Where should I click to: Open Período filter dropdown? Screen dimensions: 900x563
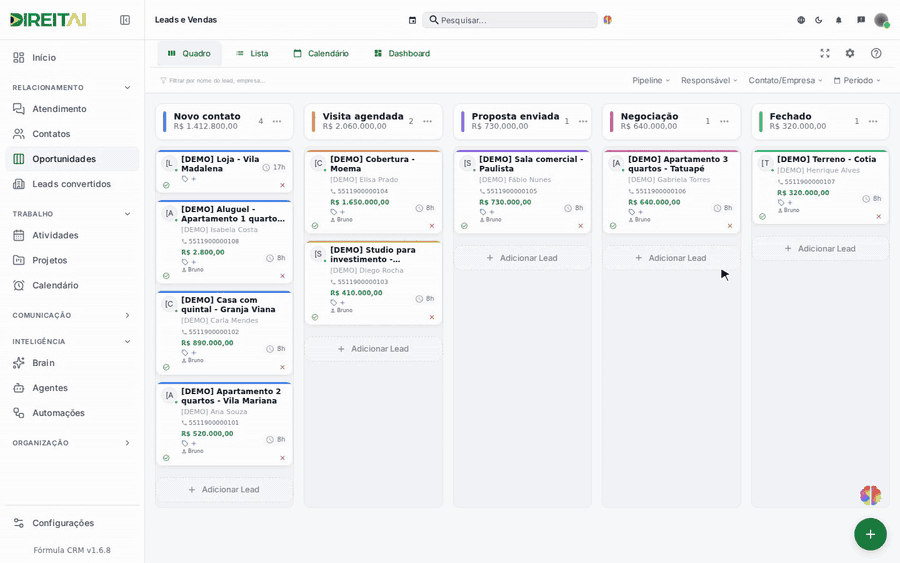[x=857, y=80]
